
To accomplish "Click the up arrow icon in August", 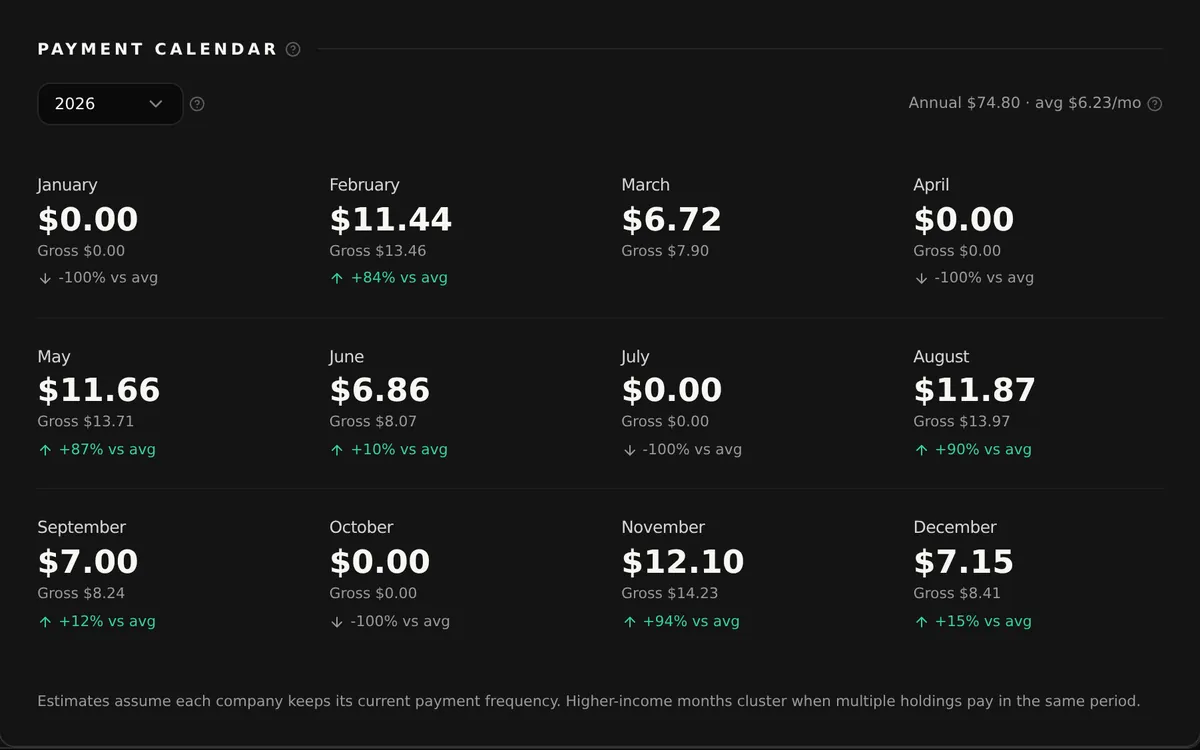I will pyautogui.click(x=921, y=450).
